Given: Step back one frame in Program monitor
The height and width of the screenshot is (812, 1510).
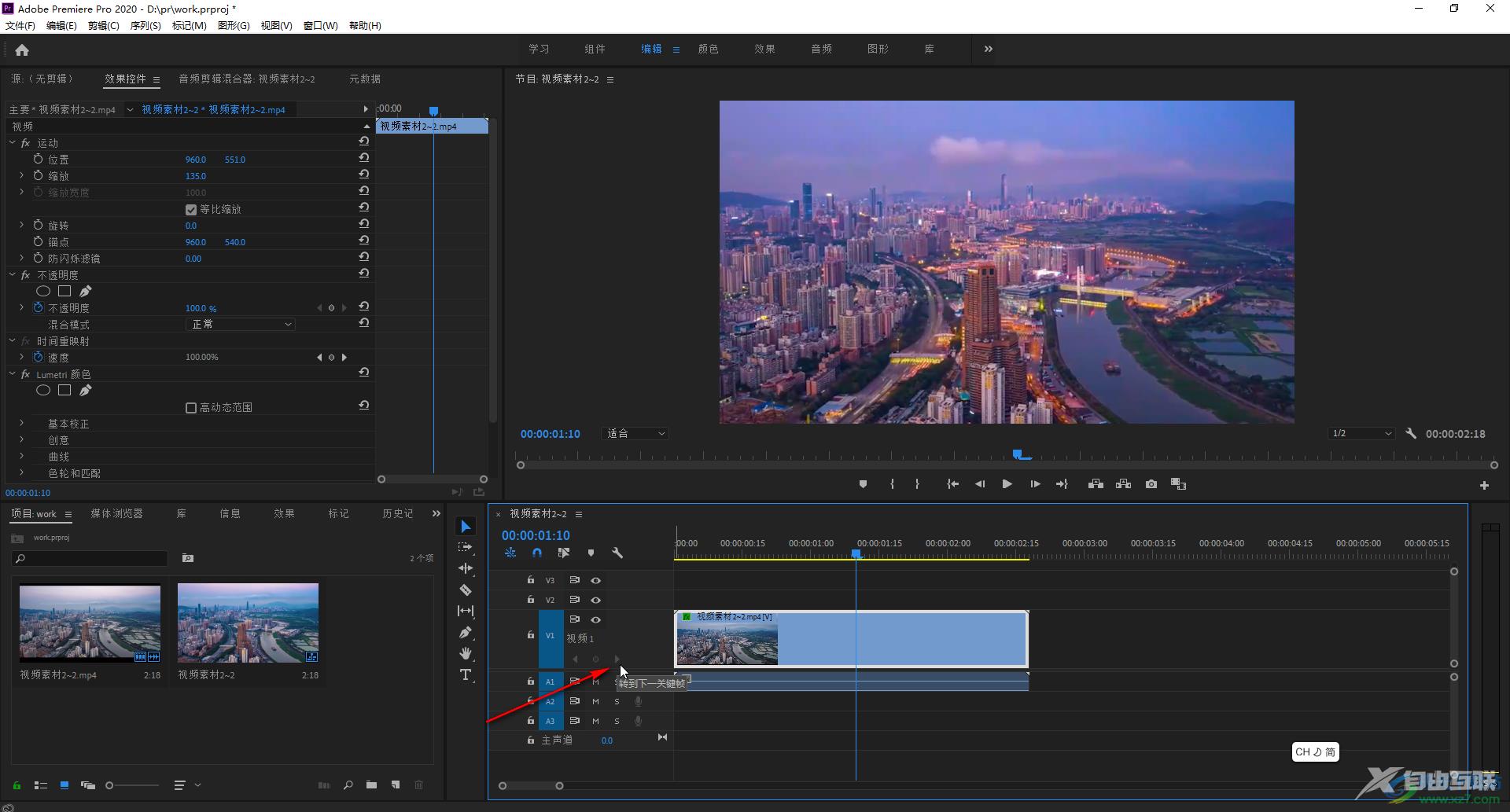Looking at the screenshot, I should click(x=980, y=484).
